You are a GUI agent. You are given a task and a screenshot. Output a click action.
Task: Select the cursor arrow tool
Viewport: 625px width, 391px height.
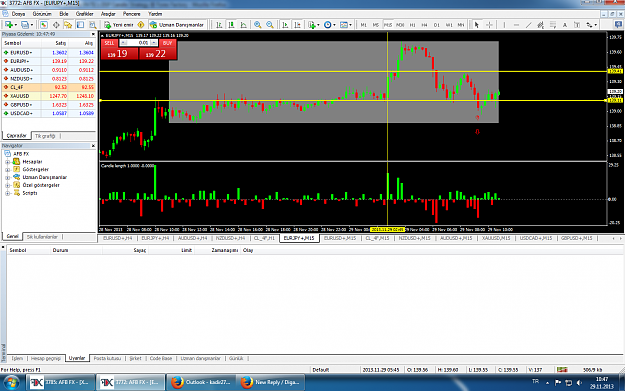tap(476, 25)
